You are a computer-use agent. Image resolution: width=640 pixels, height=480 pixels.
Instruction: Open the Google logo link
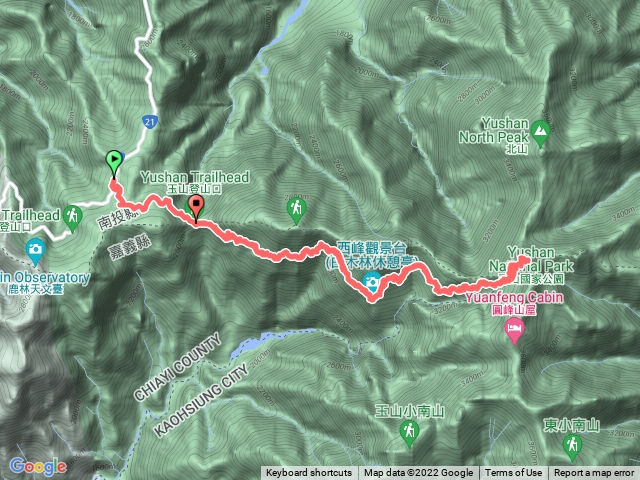tap(38, 466)
